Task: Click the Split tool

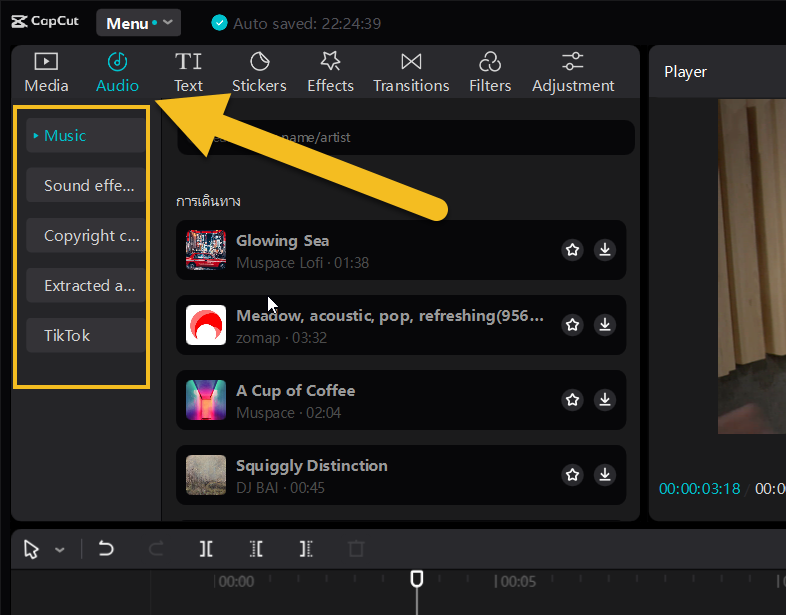Action: click(x=206, y=549)
